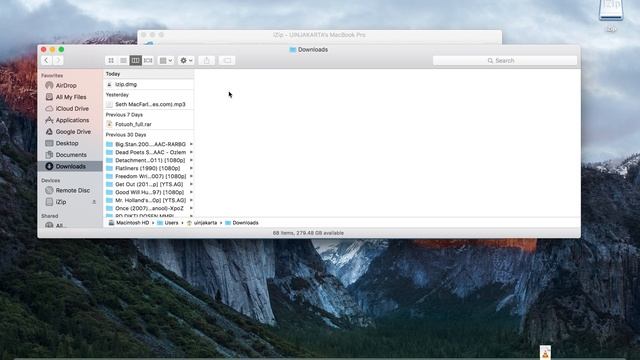This screenshot has height=360, width=640.
Task: Click Downloads in the path bar
Action: point(242,223)
